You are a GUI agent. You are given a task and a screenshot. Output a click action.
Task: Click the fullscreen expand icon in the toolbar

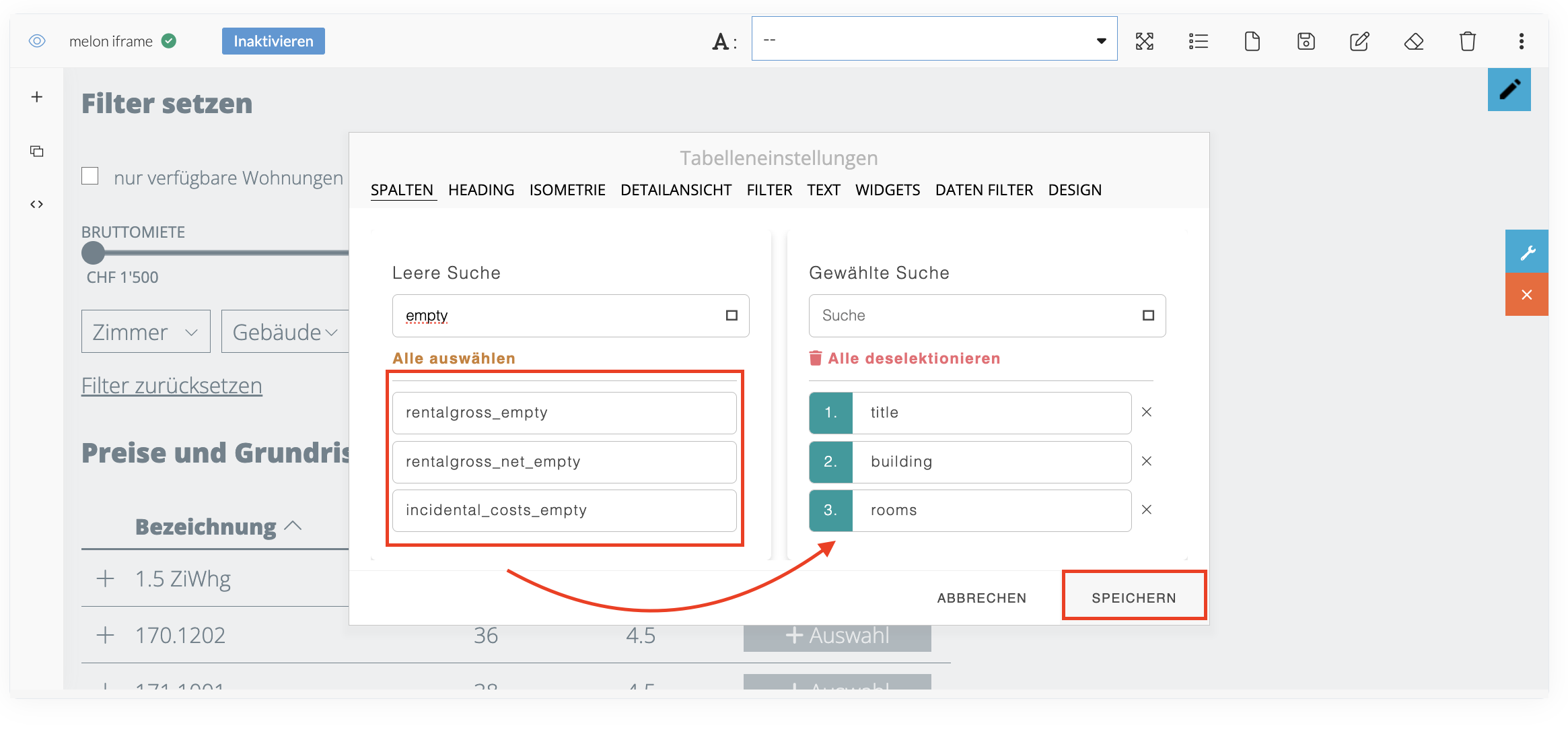[1144, 42]
